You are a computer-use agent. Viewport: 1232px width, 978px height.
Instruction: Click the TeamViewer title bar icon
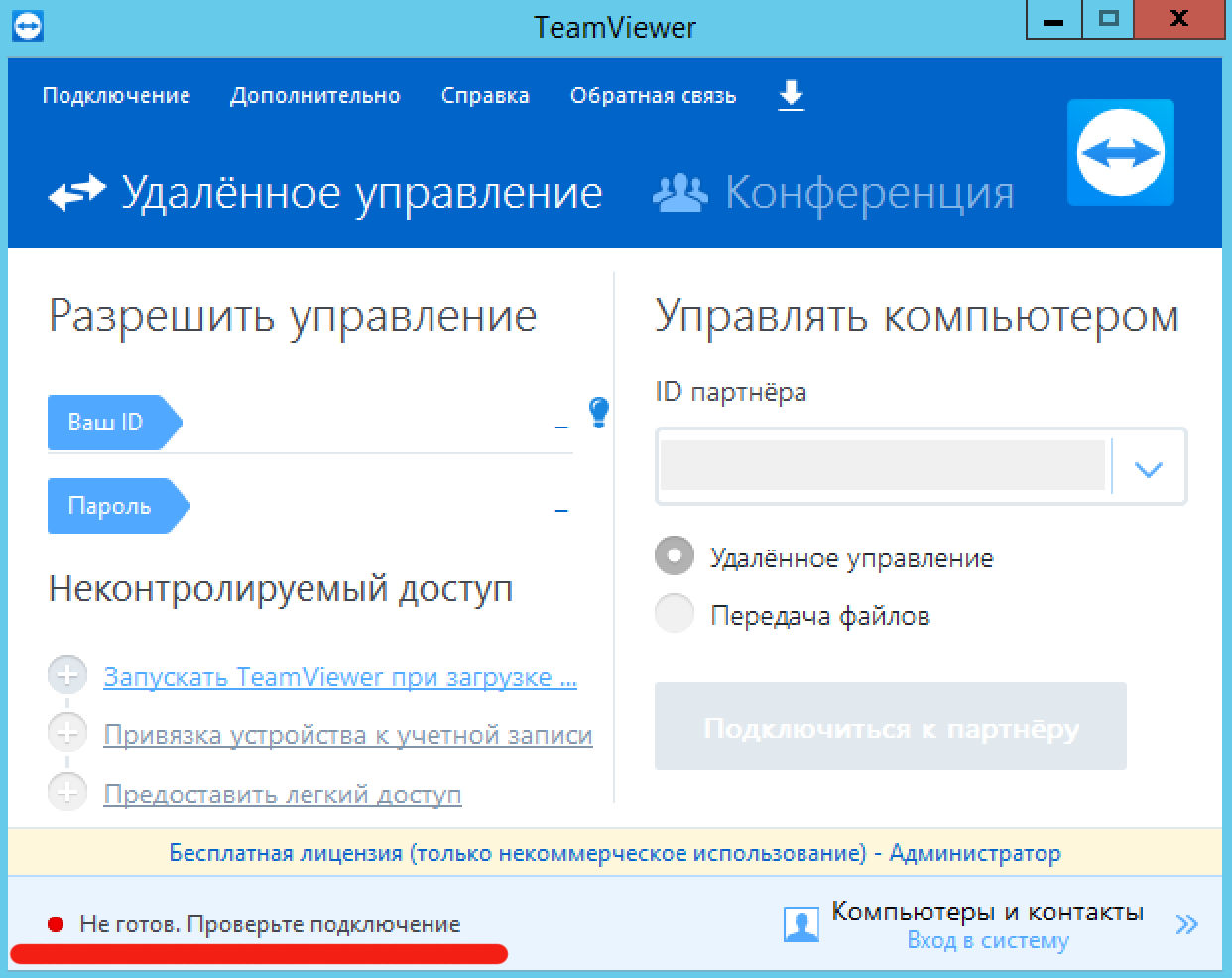28,24
